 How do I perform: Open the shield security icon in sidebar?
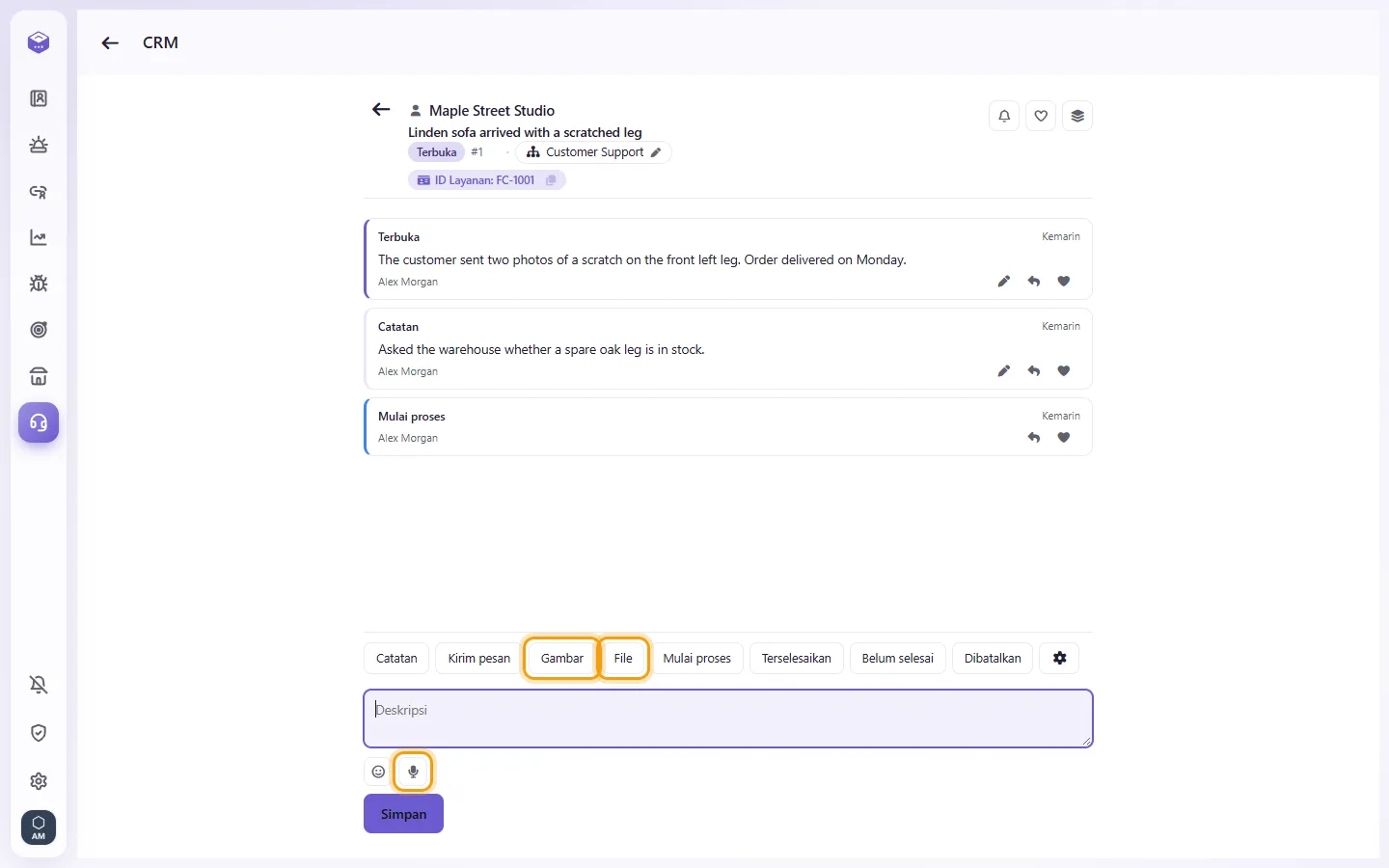(39, 733)
